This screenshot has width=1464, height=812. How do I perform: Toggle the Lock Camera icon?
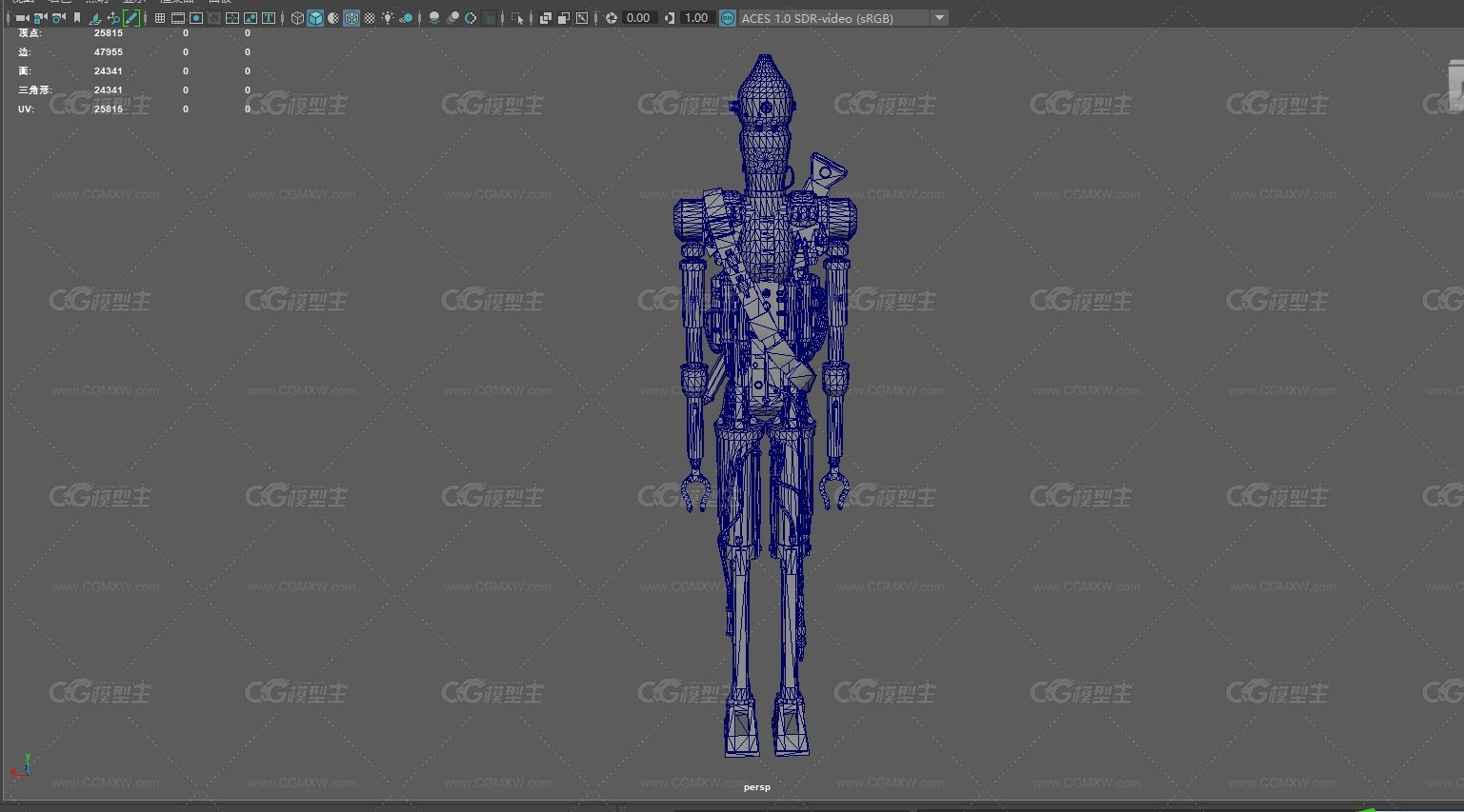pos(40,18)
